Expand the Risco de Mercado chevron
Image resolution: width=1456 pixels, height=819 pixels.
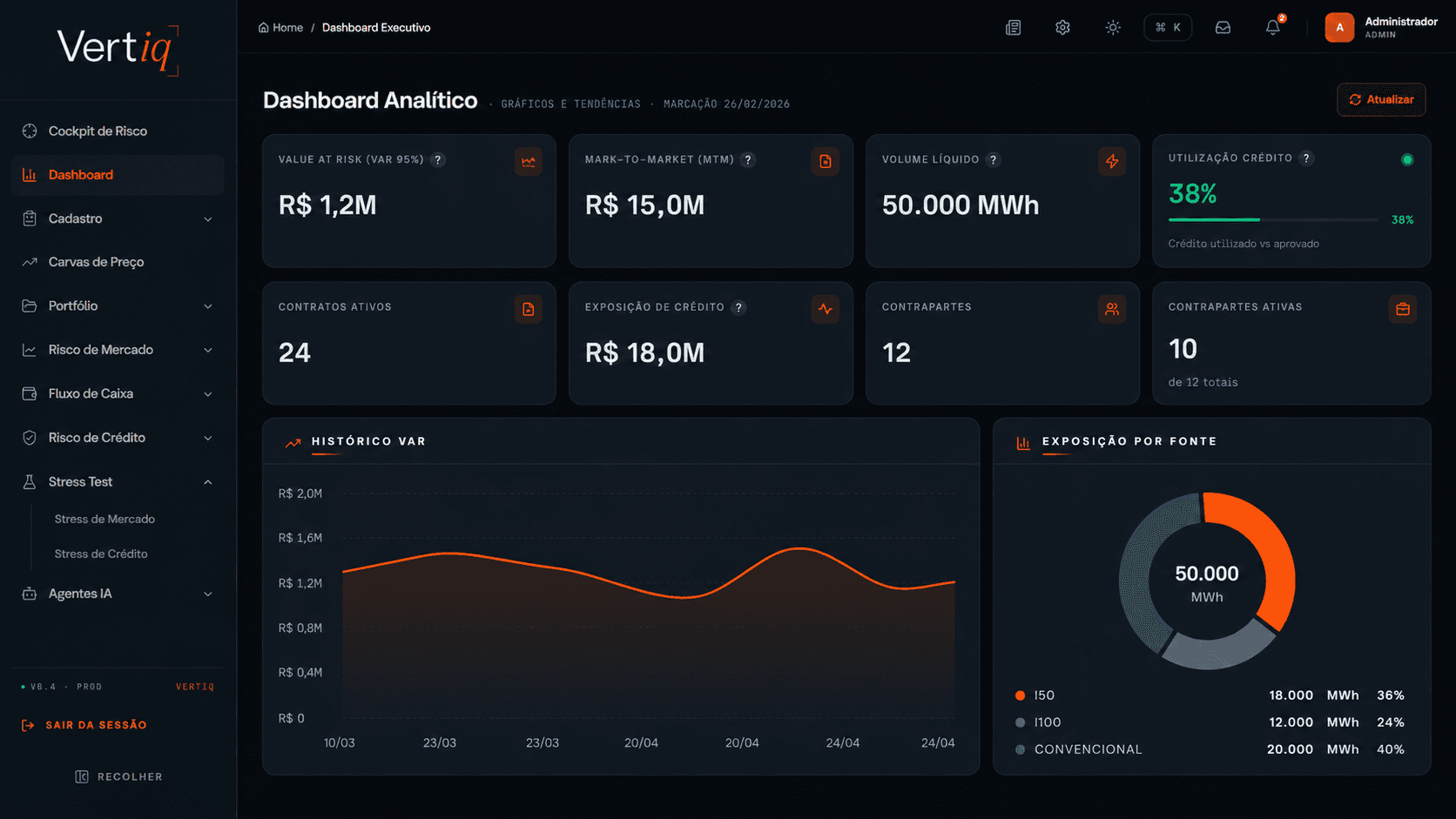click(208, 350)
